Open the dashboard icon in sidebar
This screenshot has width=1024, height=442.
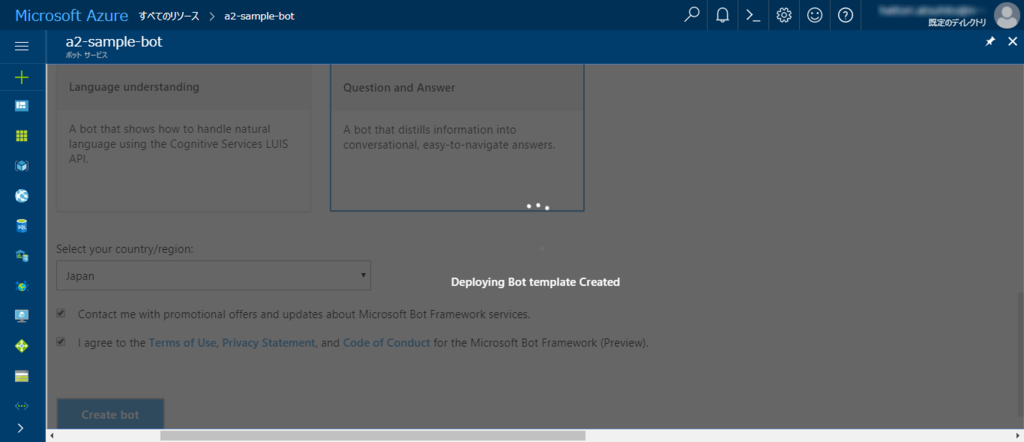tap(22, 106)
